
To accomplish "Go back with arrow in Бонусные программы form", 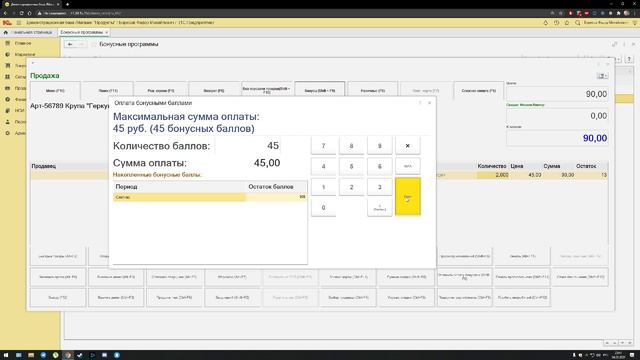I will pos(70,44).
